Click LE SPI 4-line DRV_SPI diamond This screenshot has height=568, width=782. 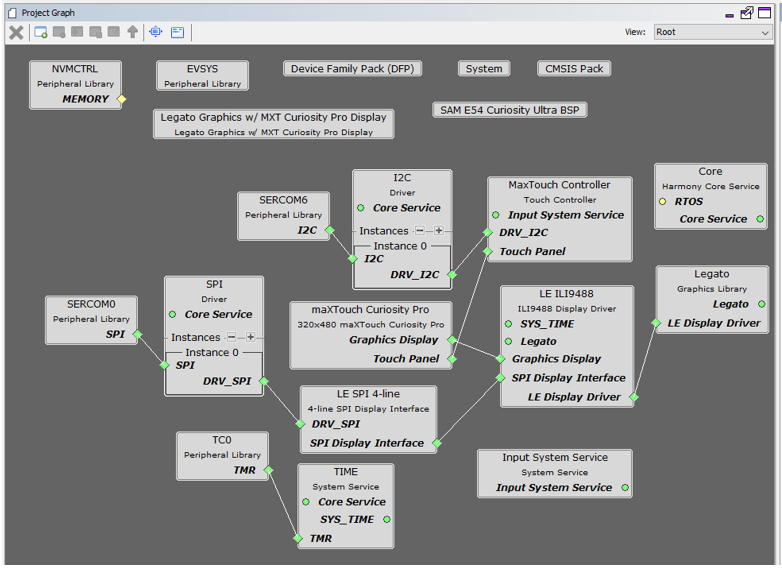point(300,424)
